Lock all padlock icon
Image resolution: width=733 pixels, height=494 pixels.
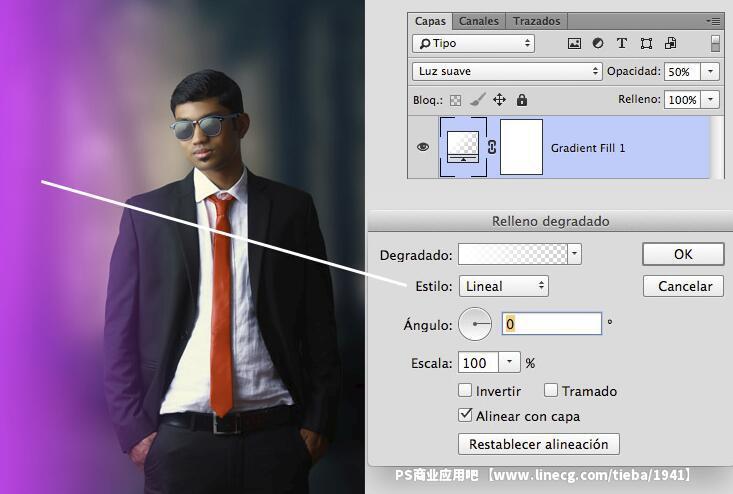pyautogui.click(x=522, y=100)
